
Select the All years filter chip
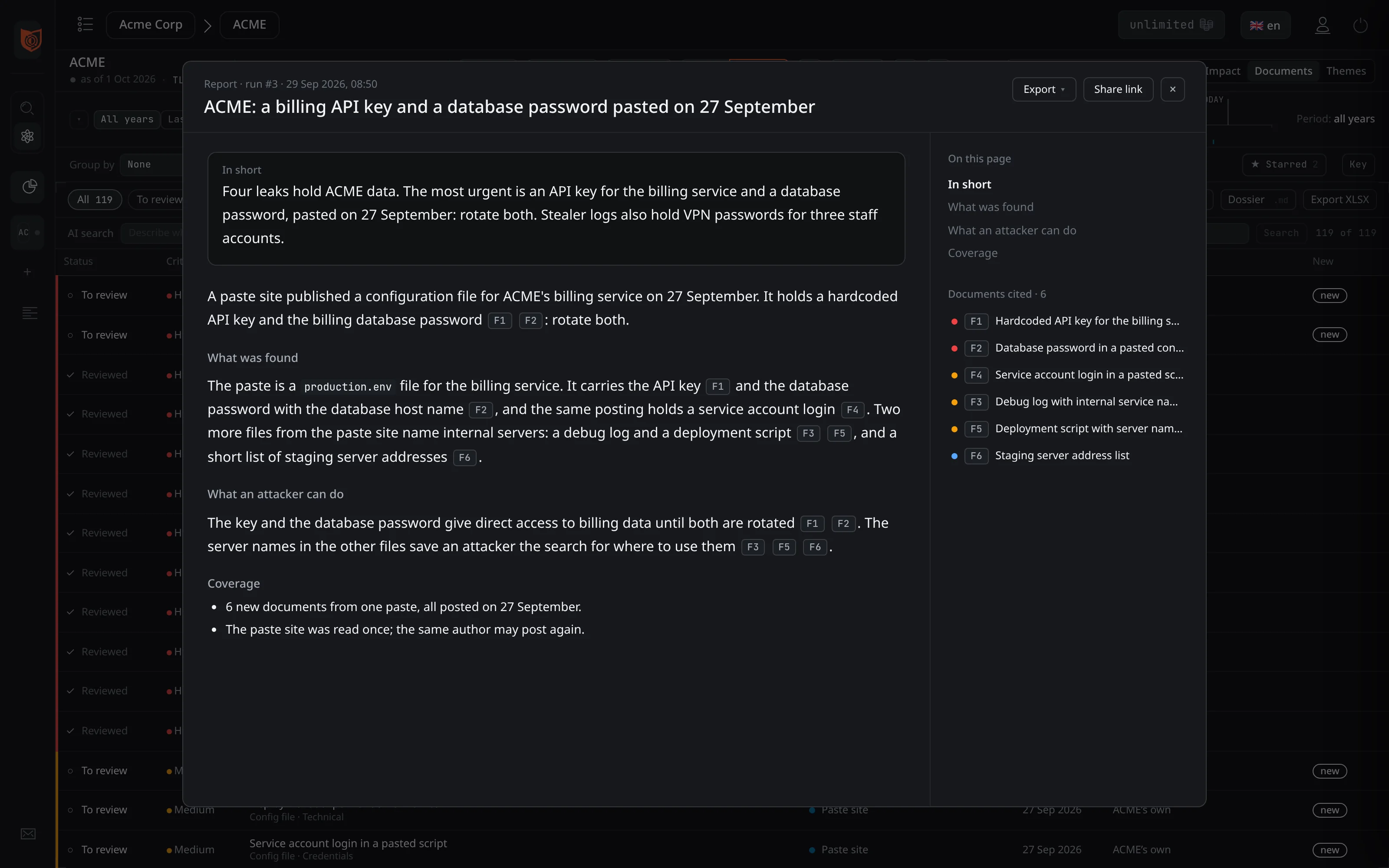127,119
